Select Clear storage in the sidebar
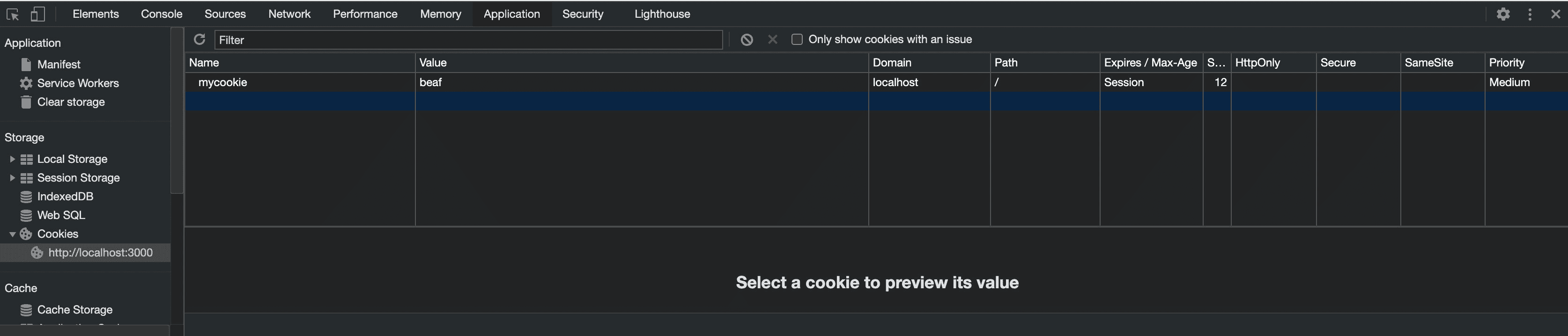 [x=71, y=102]
